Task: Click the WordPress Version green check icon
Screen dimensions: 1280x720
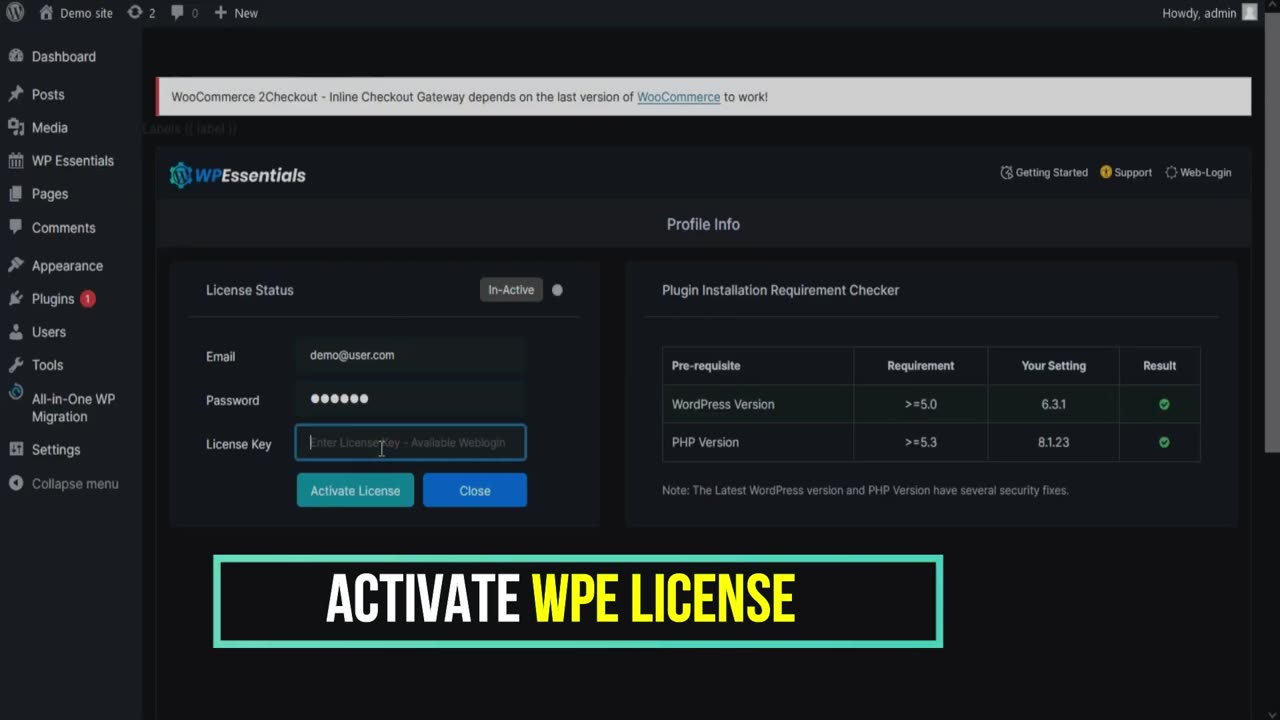Action: 1164,404
